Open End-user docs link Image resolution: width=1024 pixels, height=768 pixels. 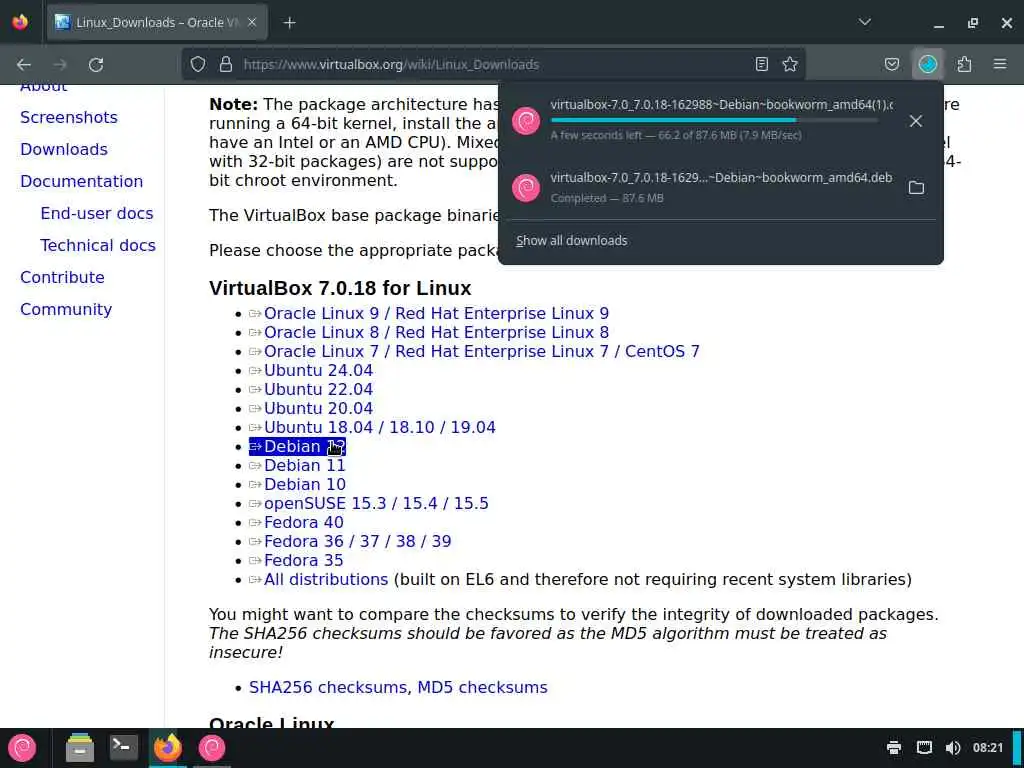click(x=97, y=214)
